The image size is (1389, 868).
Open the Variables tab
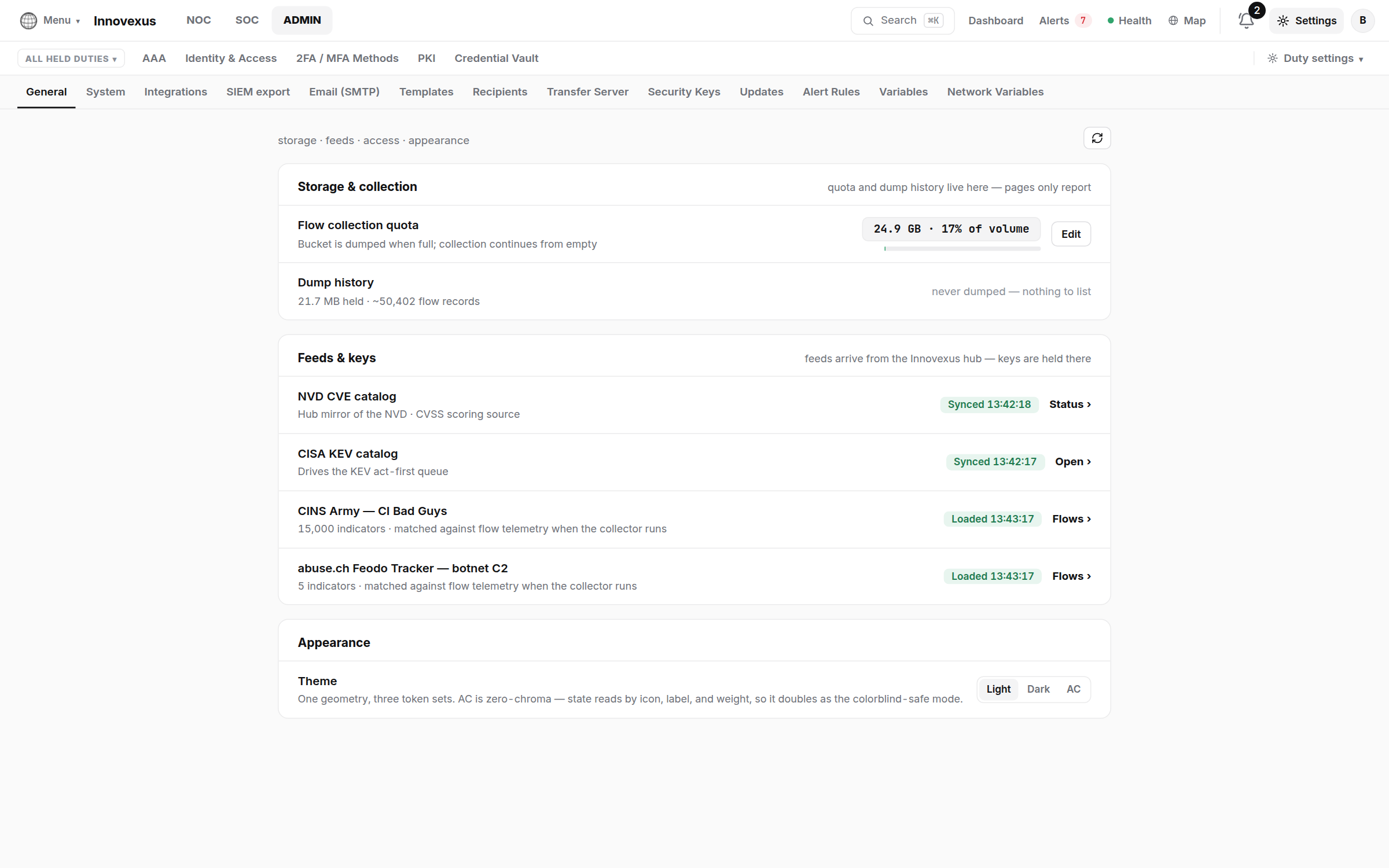tap(903, 92)
